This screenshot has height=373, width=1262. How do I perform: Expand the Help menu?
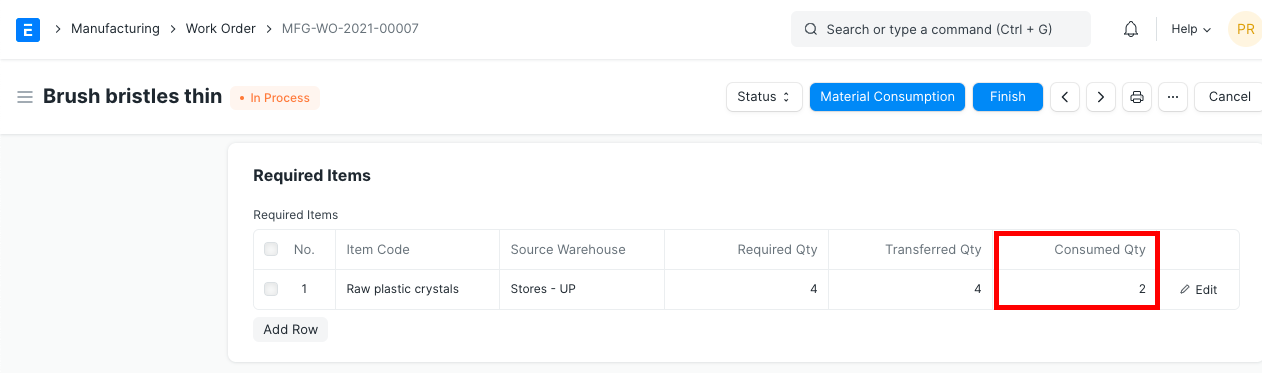[1191, 30]
